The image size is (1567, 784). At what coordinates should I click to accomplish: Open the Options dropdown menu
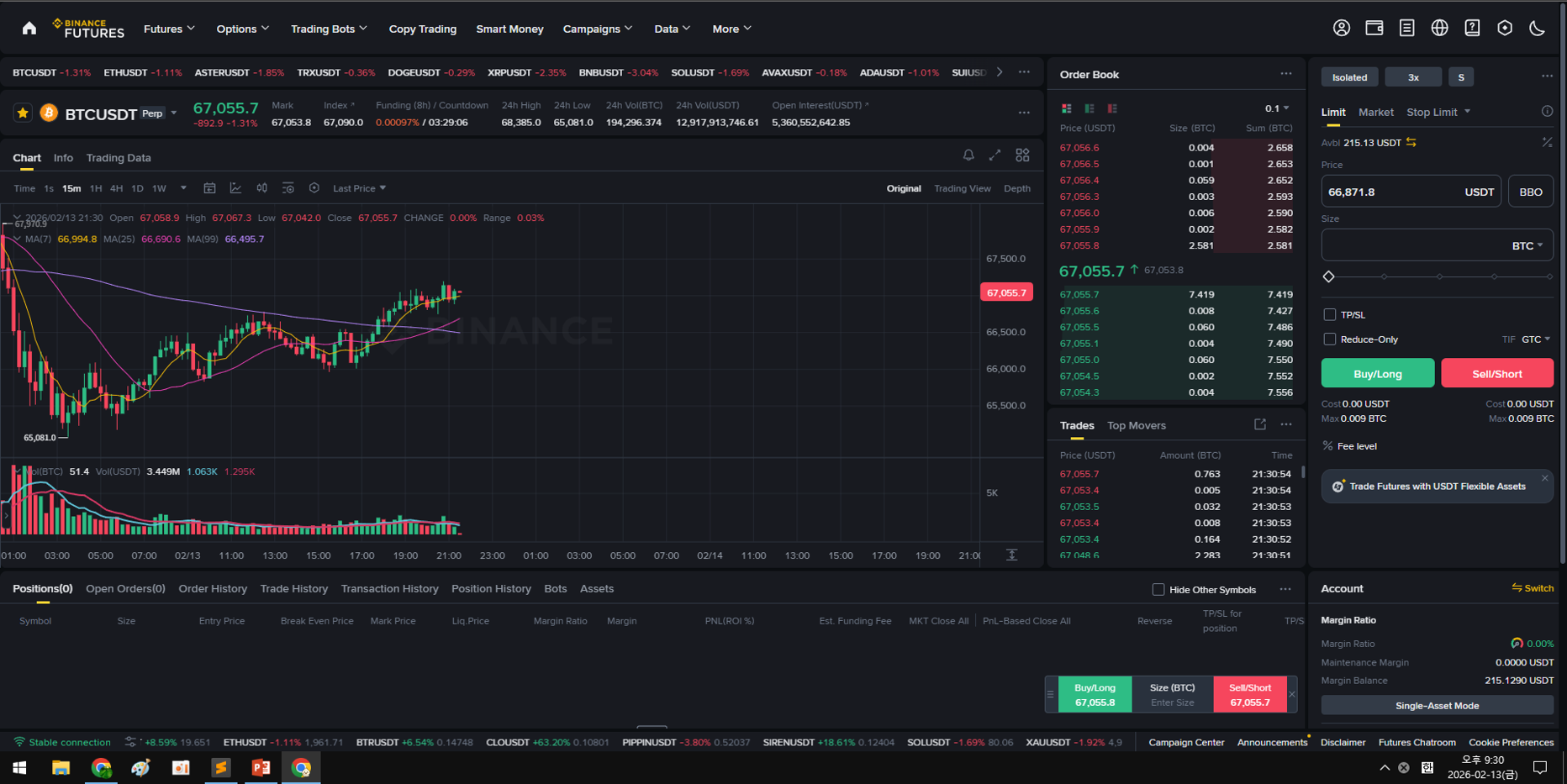(x=243, y=29)
